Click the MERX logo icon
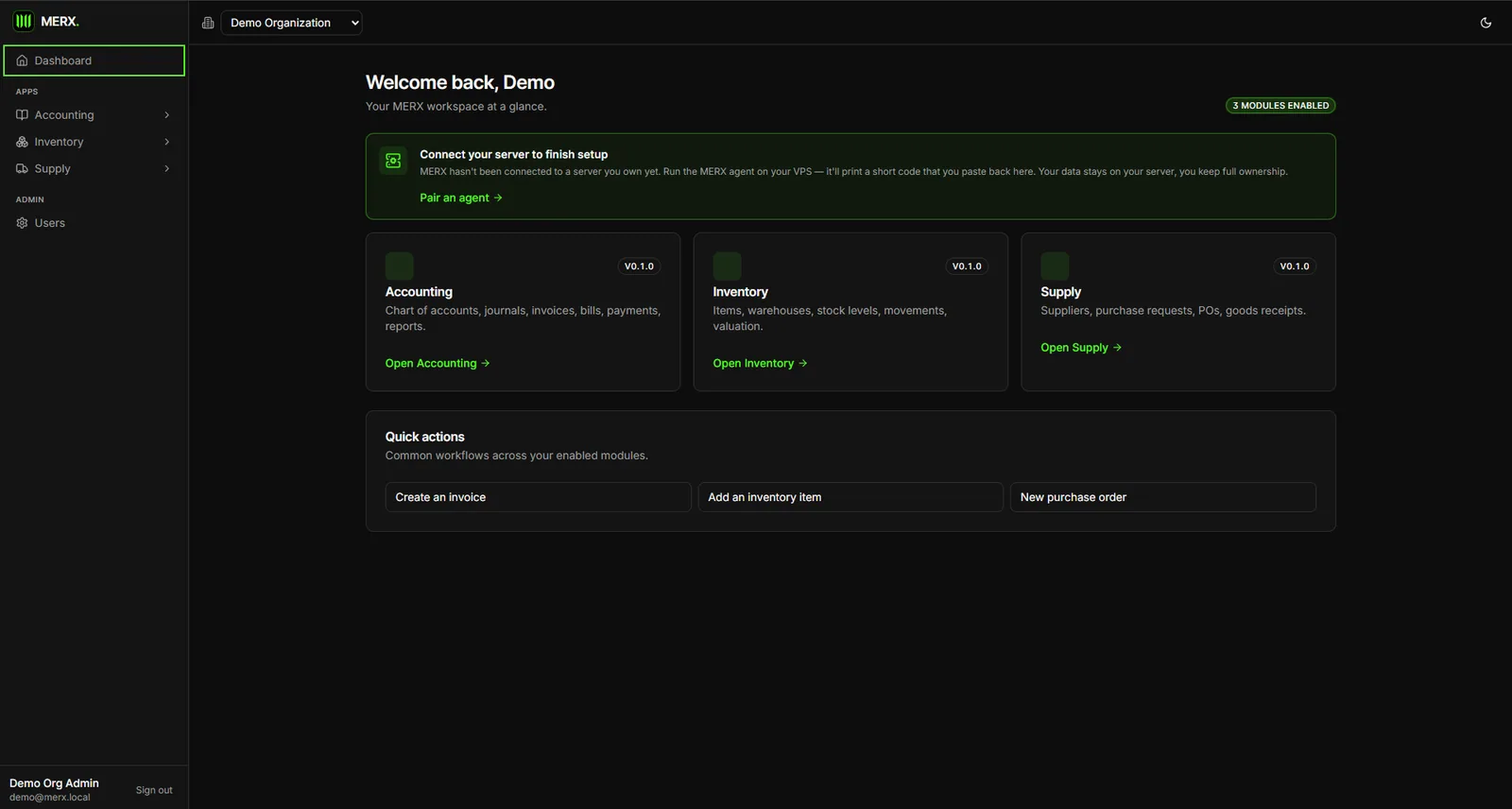The width and height of the screenshot is (1512, 809). tap(24, 21)
